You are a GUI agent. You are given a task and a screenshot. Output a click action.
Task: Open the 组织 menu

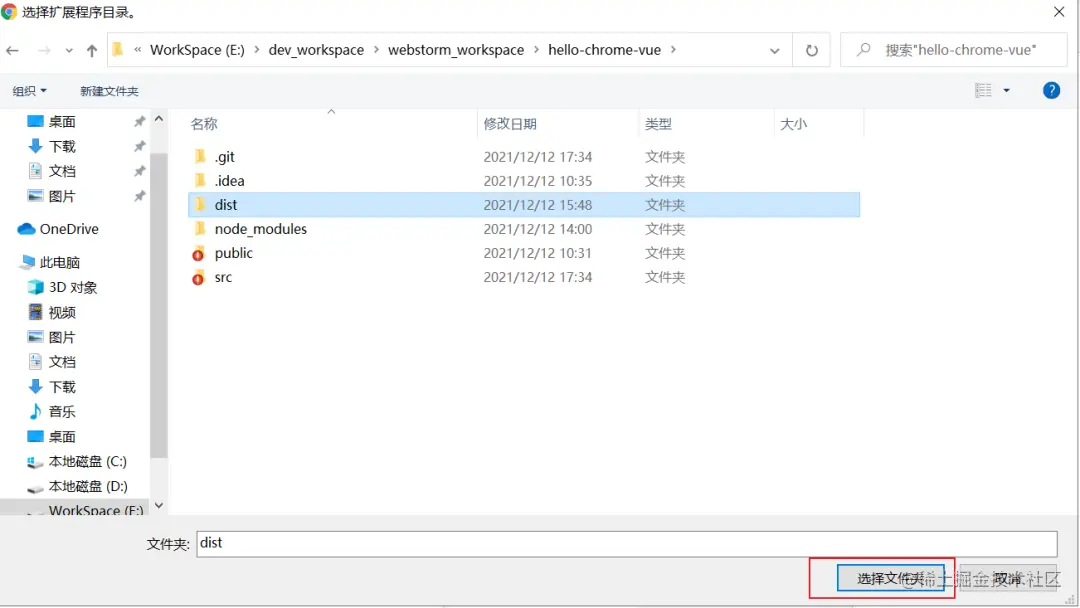pyautogui.click(x=30, y=91)
